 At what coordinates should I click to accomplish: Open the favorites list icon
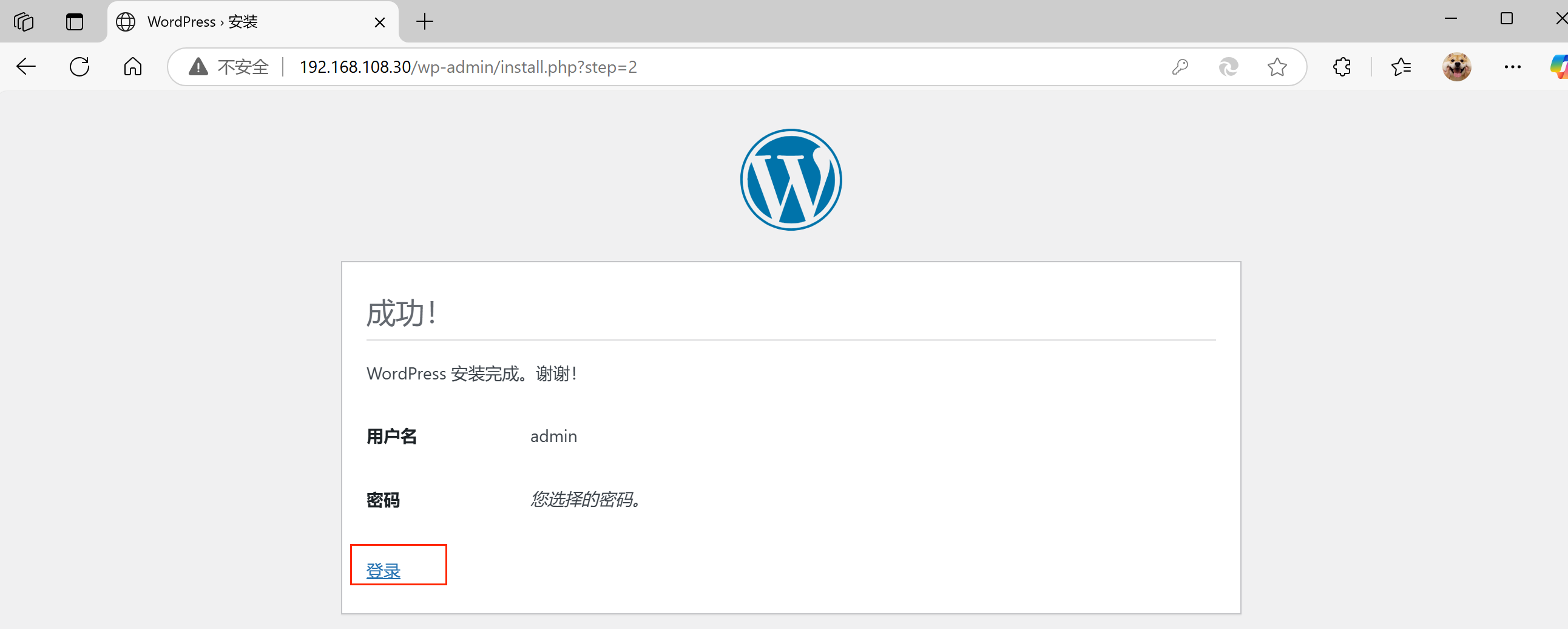pyautogui.click(x=1401, y=66)
